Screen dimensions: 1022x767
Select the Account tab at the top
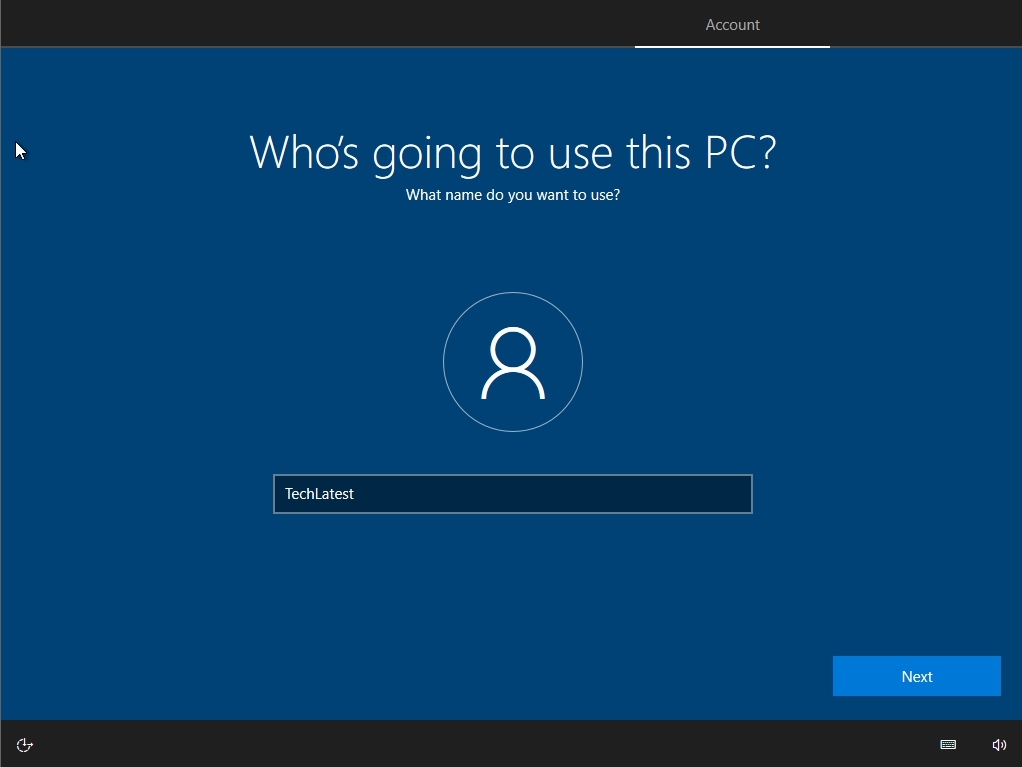tap(732, 24)
